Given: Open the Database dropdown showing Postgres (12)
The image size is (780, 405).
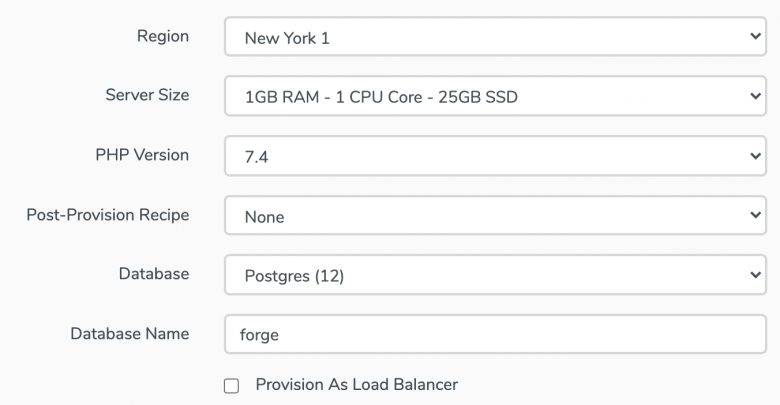Looking at the screenshot, I should pos(495,275).
